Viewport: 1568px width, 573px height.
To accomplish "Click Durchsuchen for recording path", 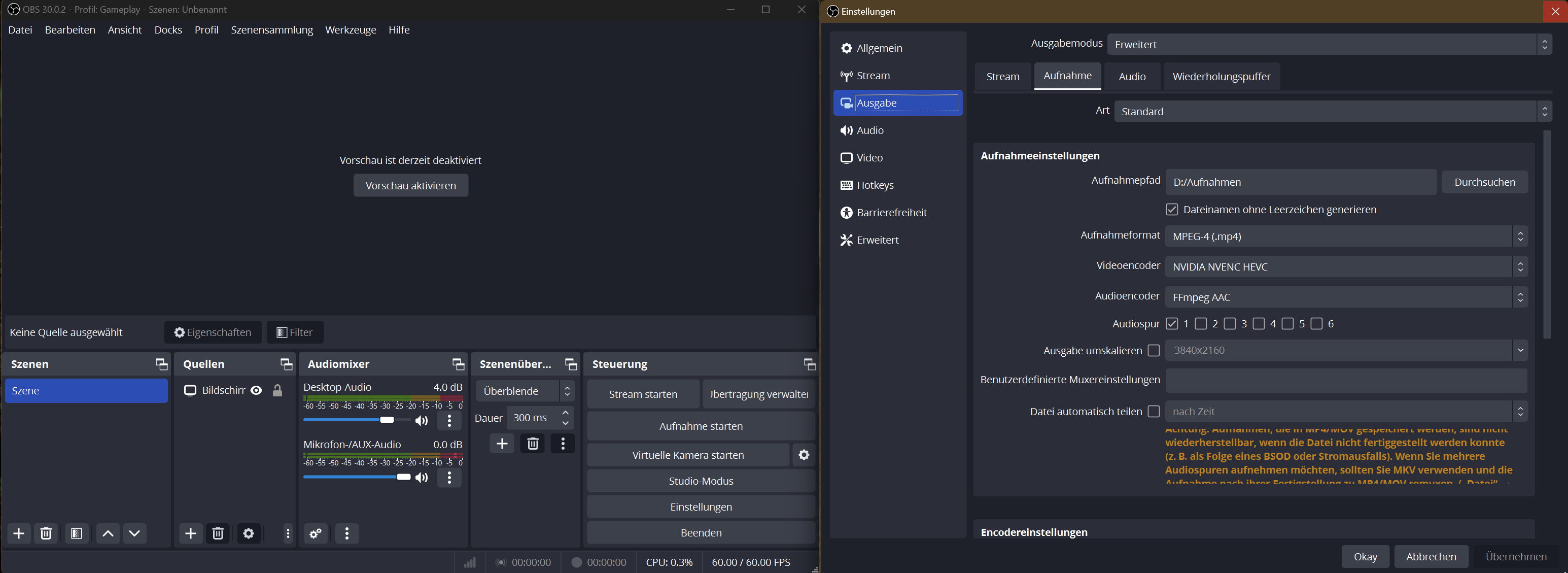I will tap(1484, 182).
